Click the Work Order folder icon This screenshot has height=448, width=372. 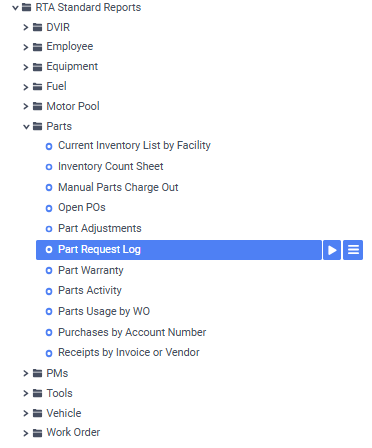[x=38, y=433]
